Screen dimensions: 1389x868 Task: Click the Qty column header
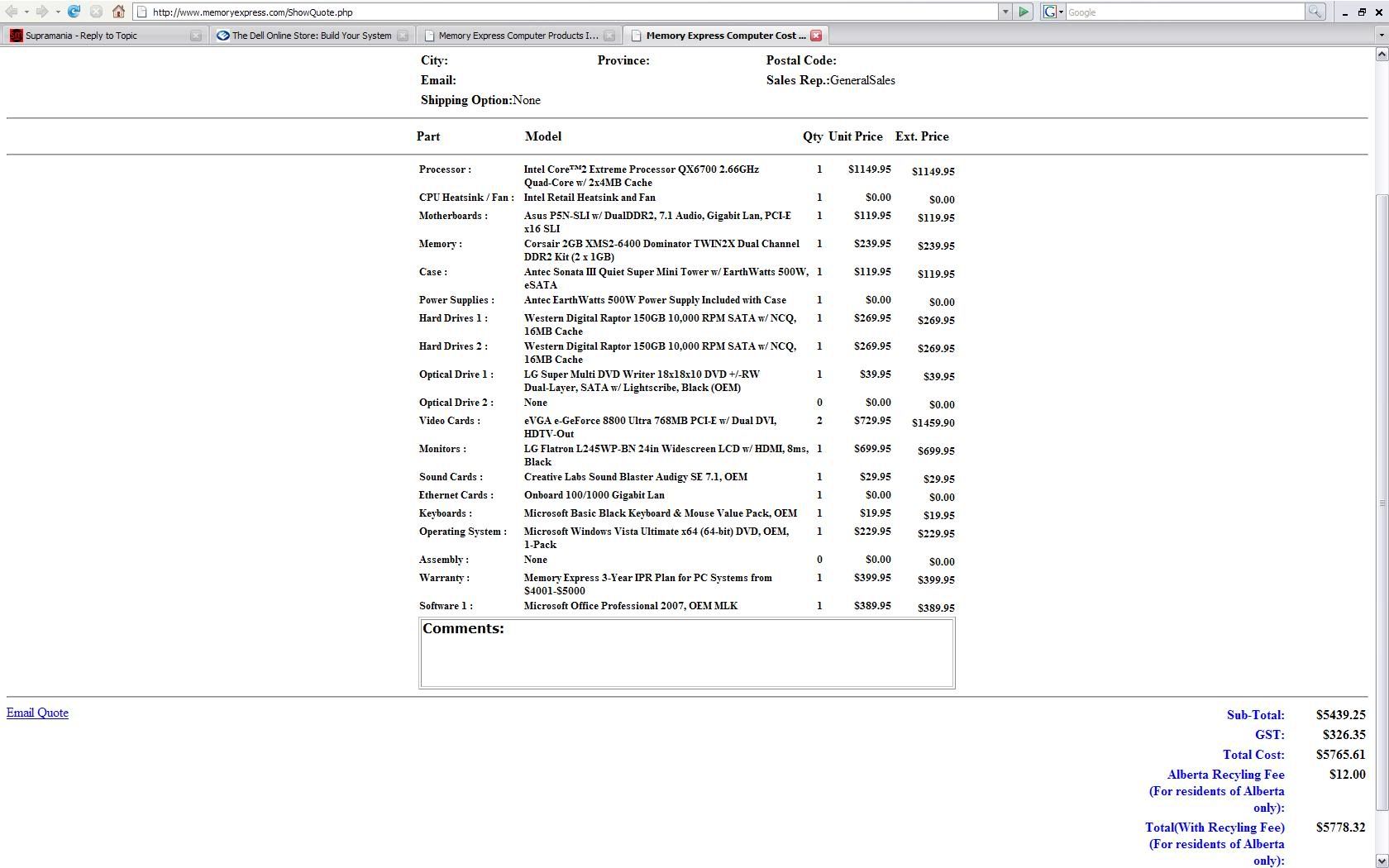point(813,136)
